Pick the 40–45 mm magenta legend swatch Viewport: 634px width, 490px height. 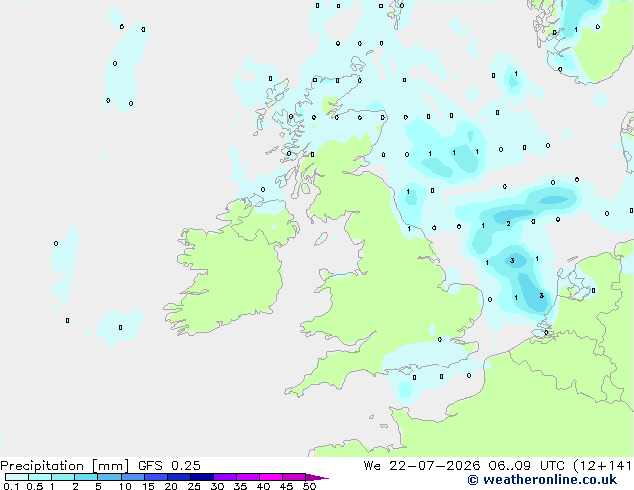271,477
